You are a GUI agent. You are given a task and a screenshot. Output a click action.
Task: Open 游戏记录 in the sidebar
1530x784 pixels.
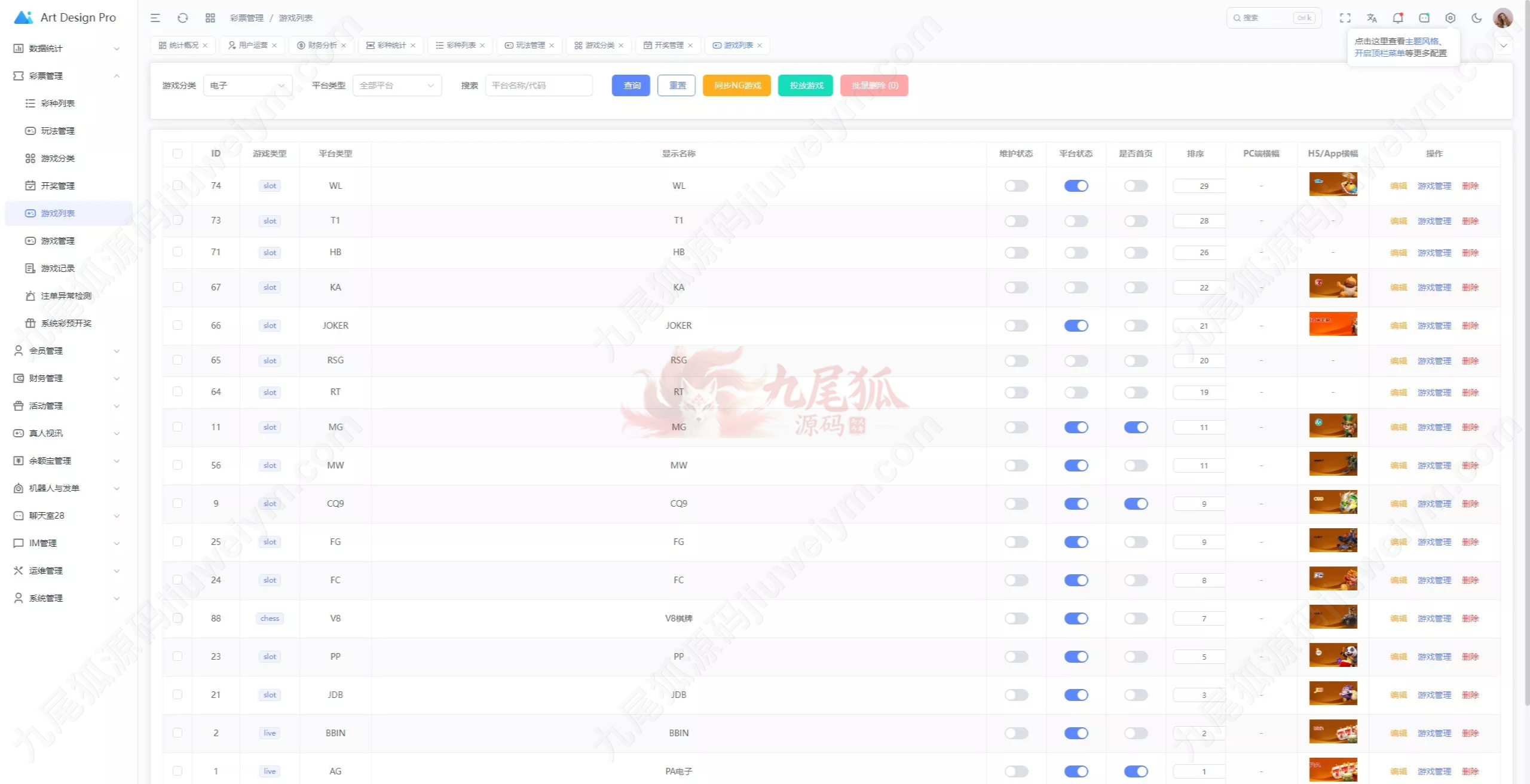tap(58, 268)
